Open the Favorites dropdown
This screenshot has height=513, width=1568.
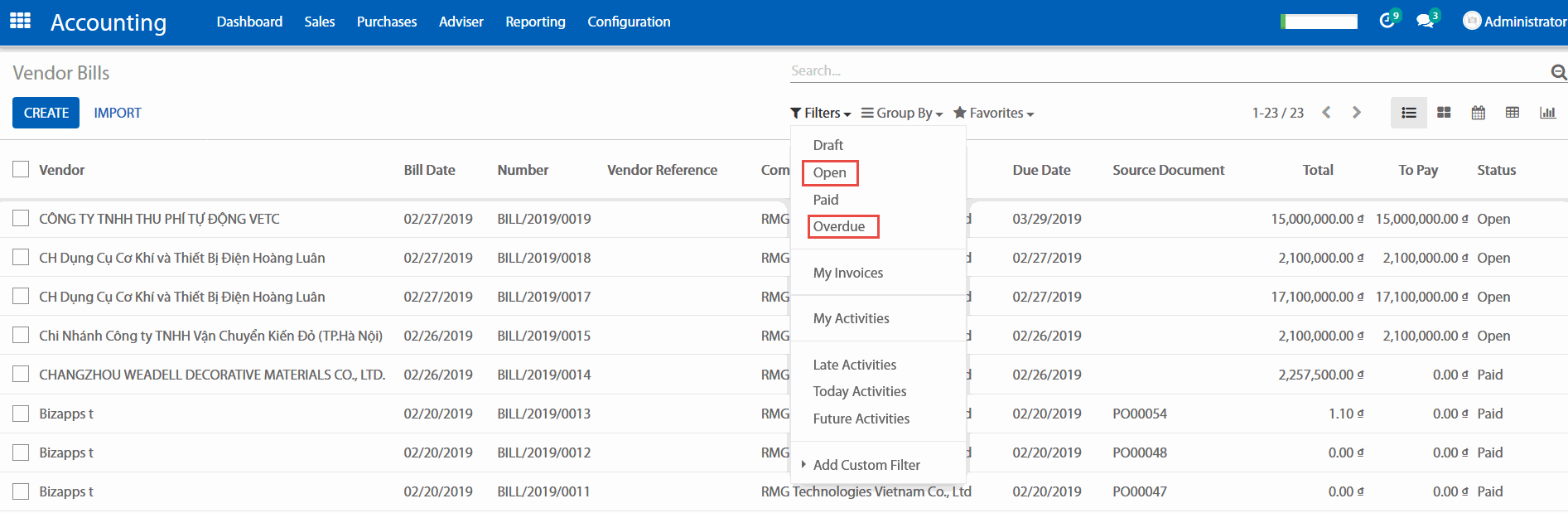993,113
